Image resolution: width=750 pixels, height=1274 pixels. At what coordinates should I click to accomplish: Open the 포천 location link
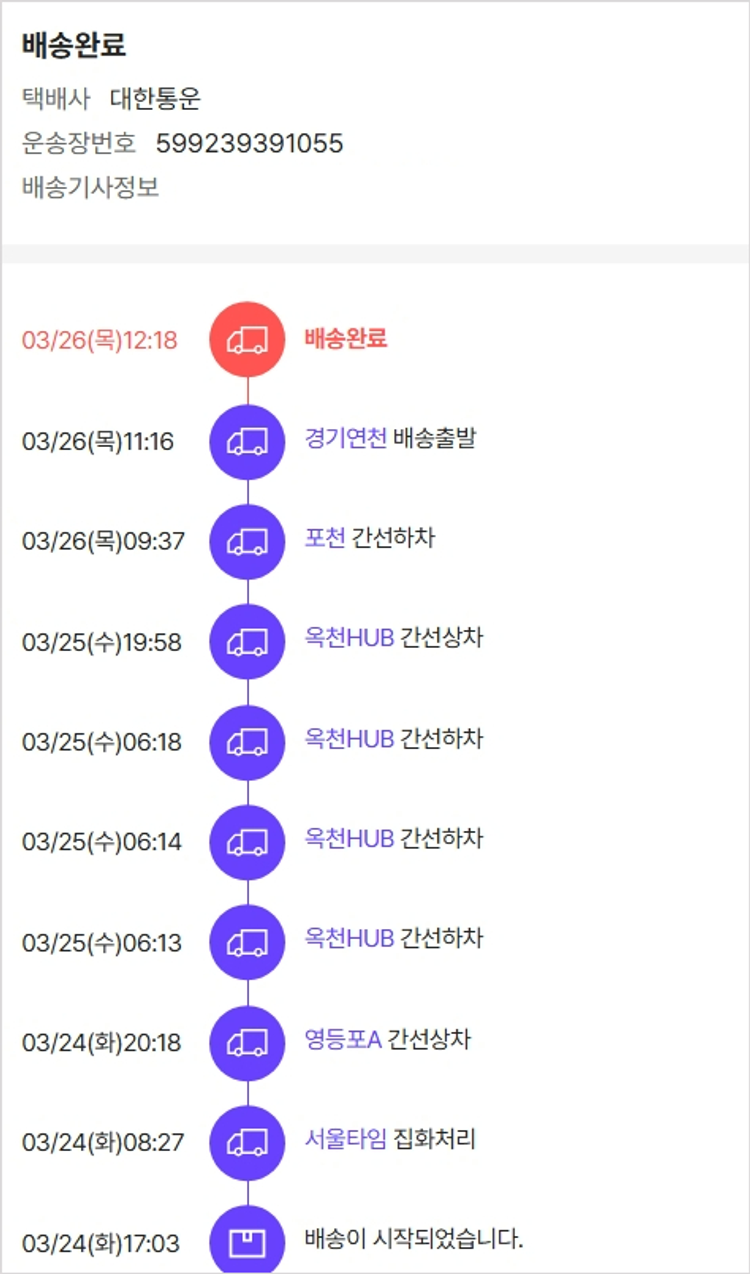coord(325,538)
